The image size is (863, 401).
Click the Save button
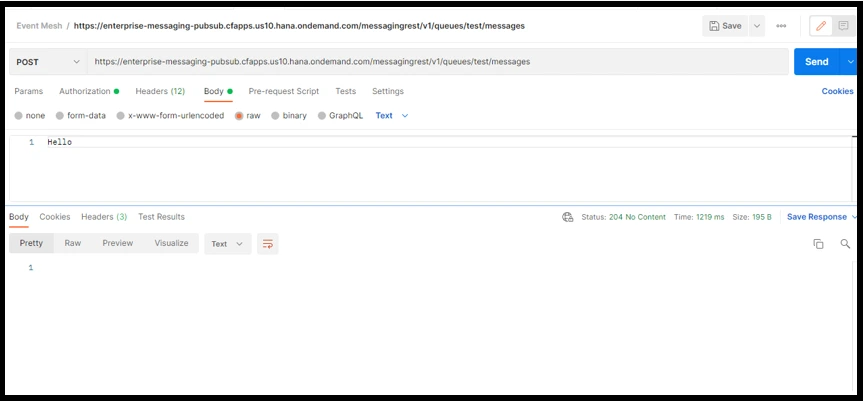pos(726,25)
